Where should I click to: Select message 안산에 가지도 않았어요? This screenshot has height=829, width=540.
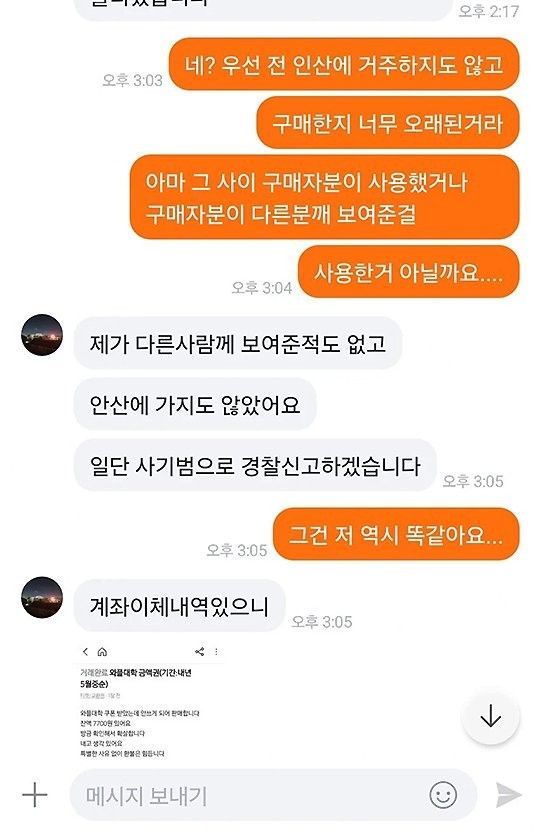point(195,404)
